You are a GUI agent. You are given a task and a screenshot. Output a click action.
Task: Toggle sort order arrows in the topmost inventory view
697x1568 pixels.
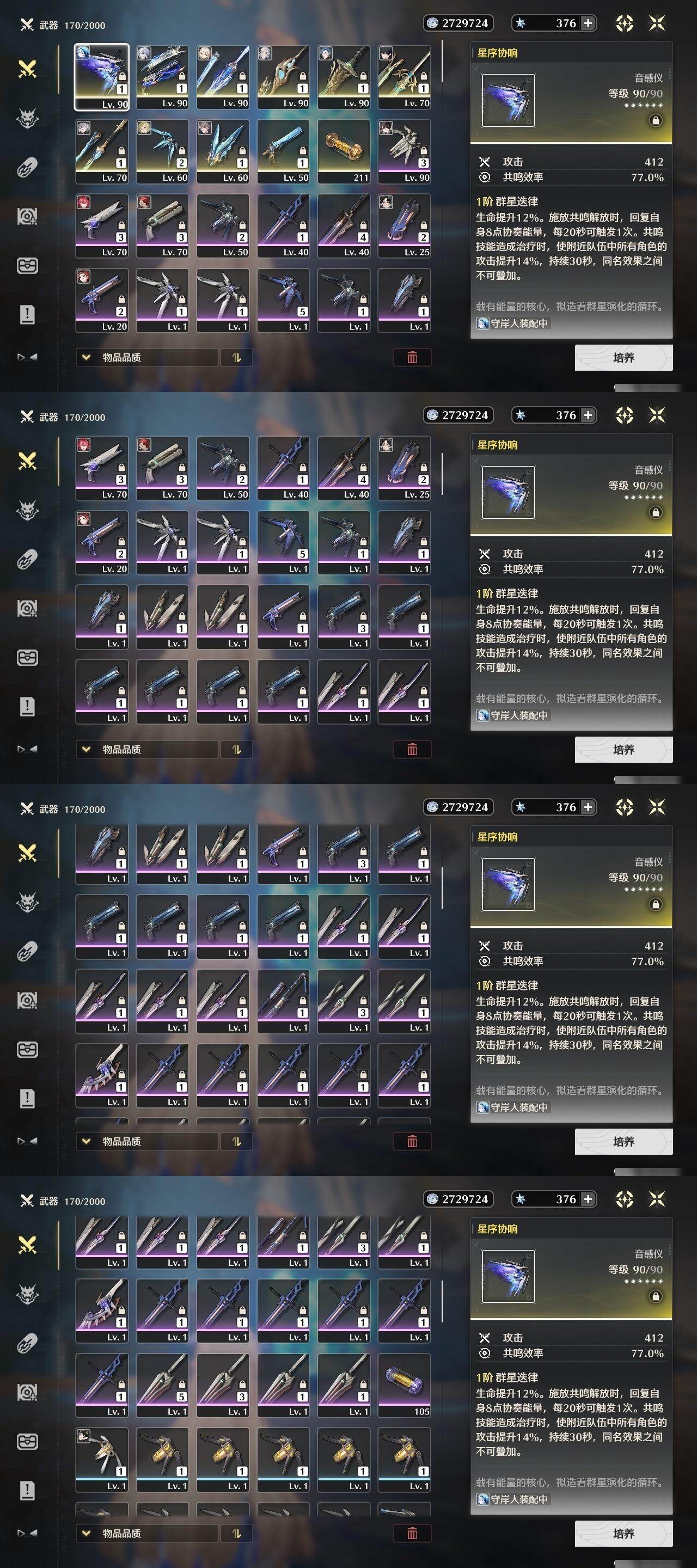[237, 357]
